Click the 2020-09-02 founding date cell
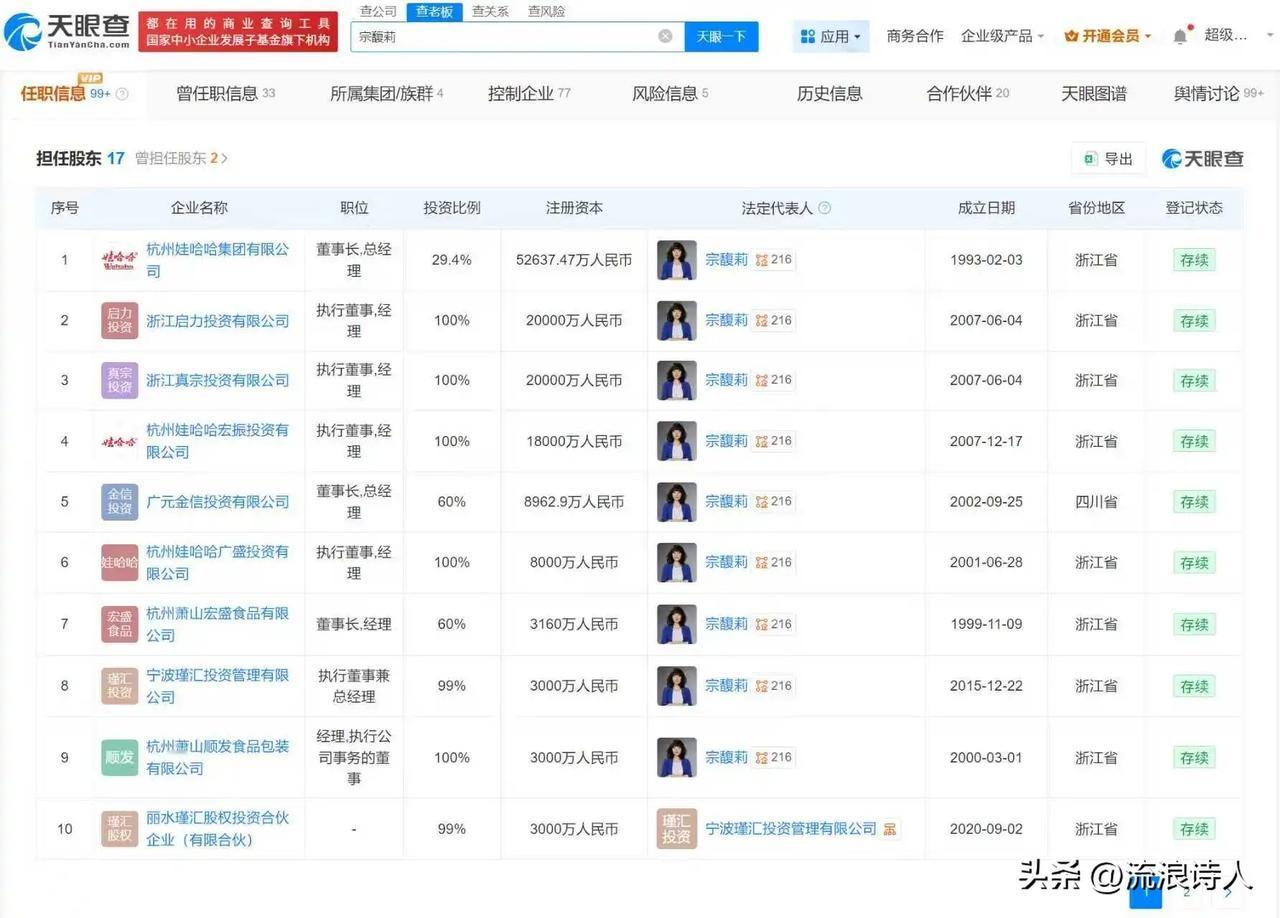Viewport: 1280px width, 918px height. pyautogui.click(x=986, y=829)
